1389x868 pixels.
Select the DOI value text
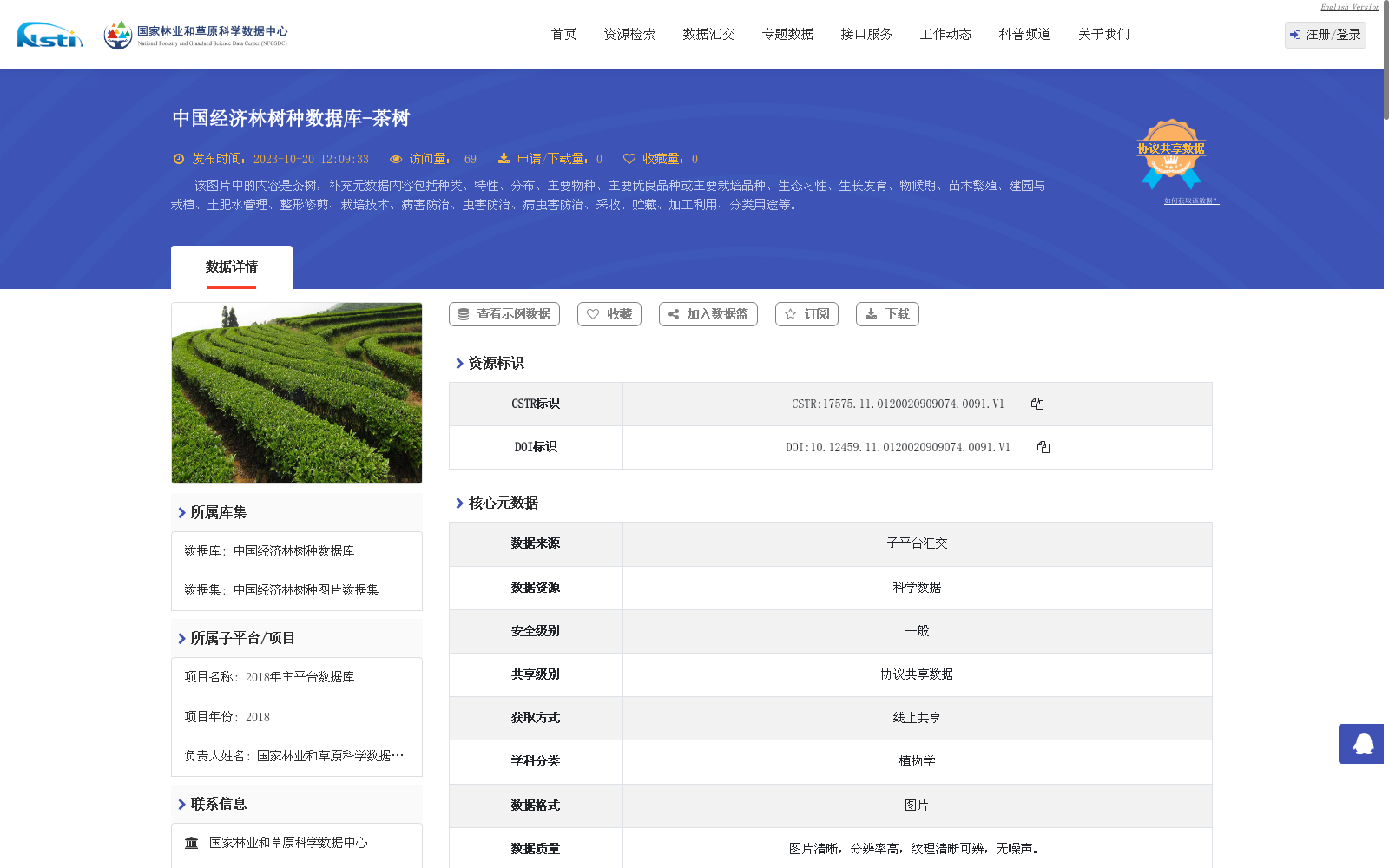pos(898,447)
